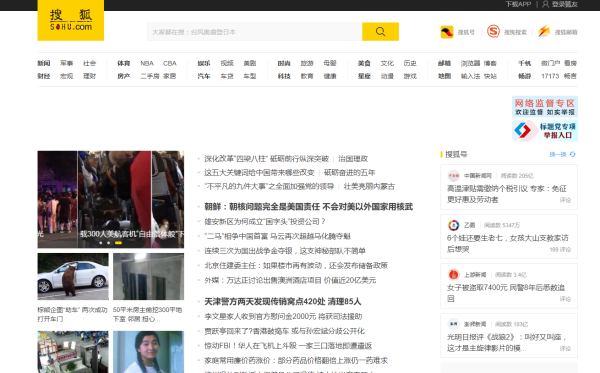
Task: Click the Sohu.com yellow logo
Action: pos(70,20)
